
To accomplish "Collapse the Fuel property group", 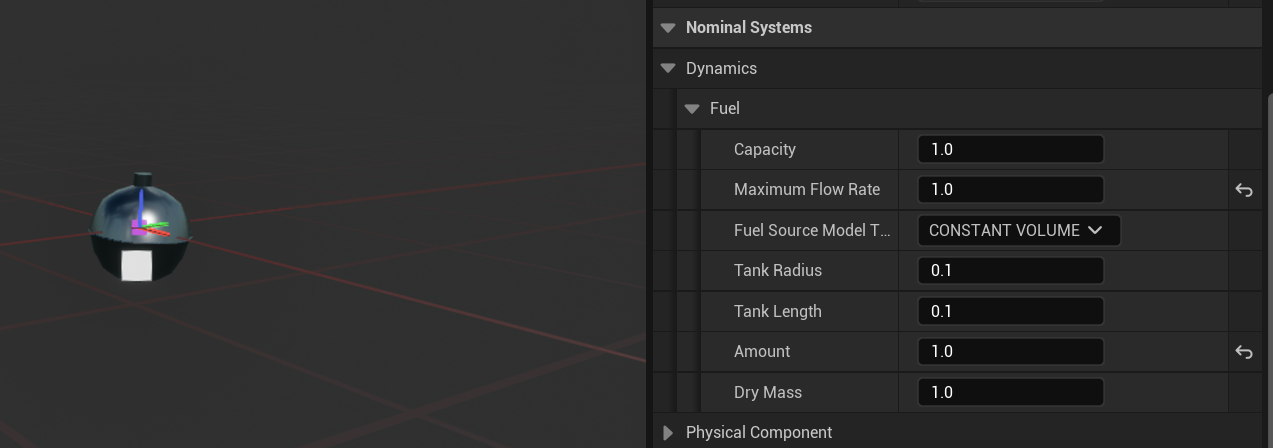I will point(692,109).
